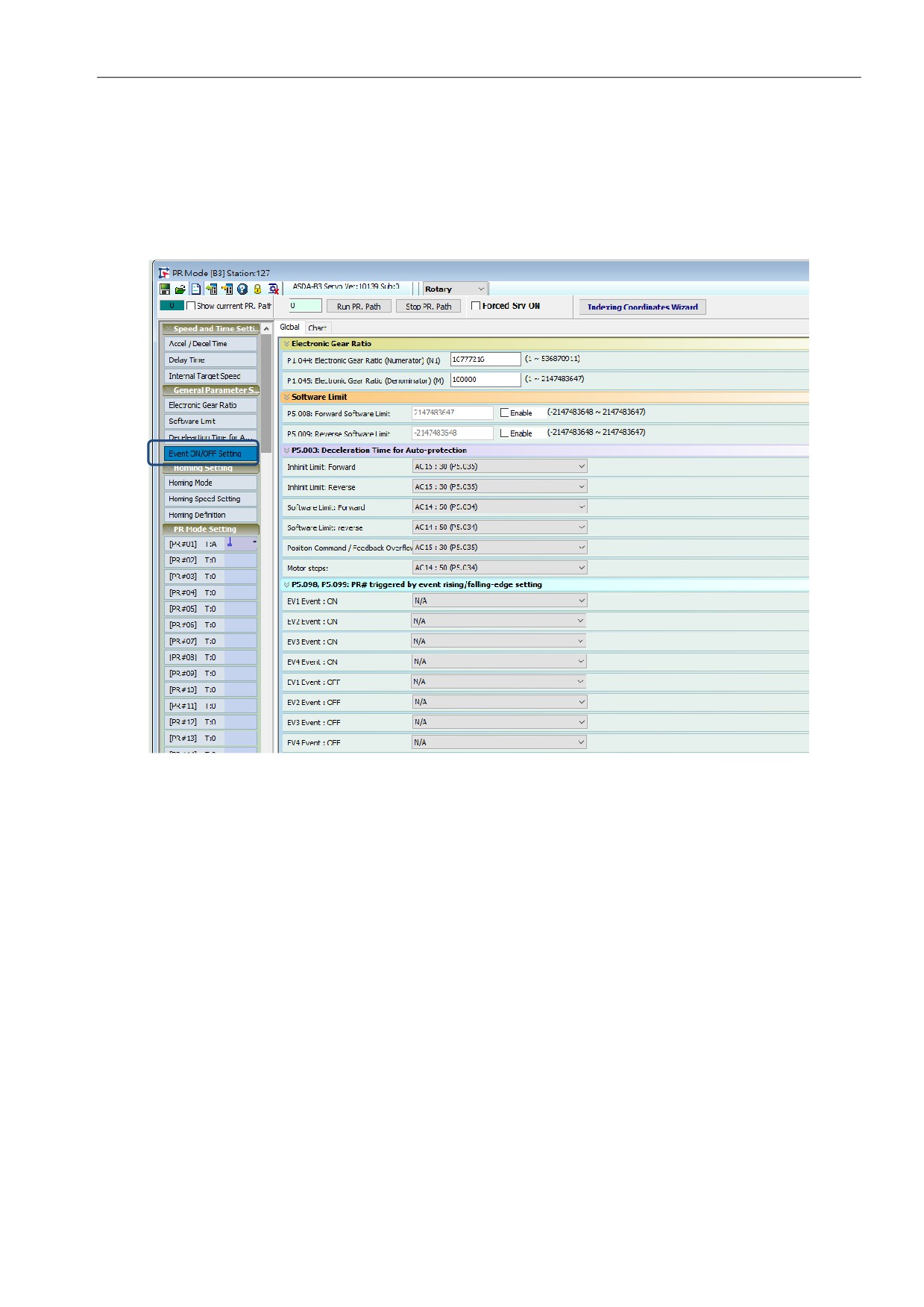
Task: Click P5.008 Forward Software Limit value field
Action: (x=453, y=413)
